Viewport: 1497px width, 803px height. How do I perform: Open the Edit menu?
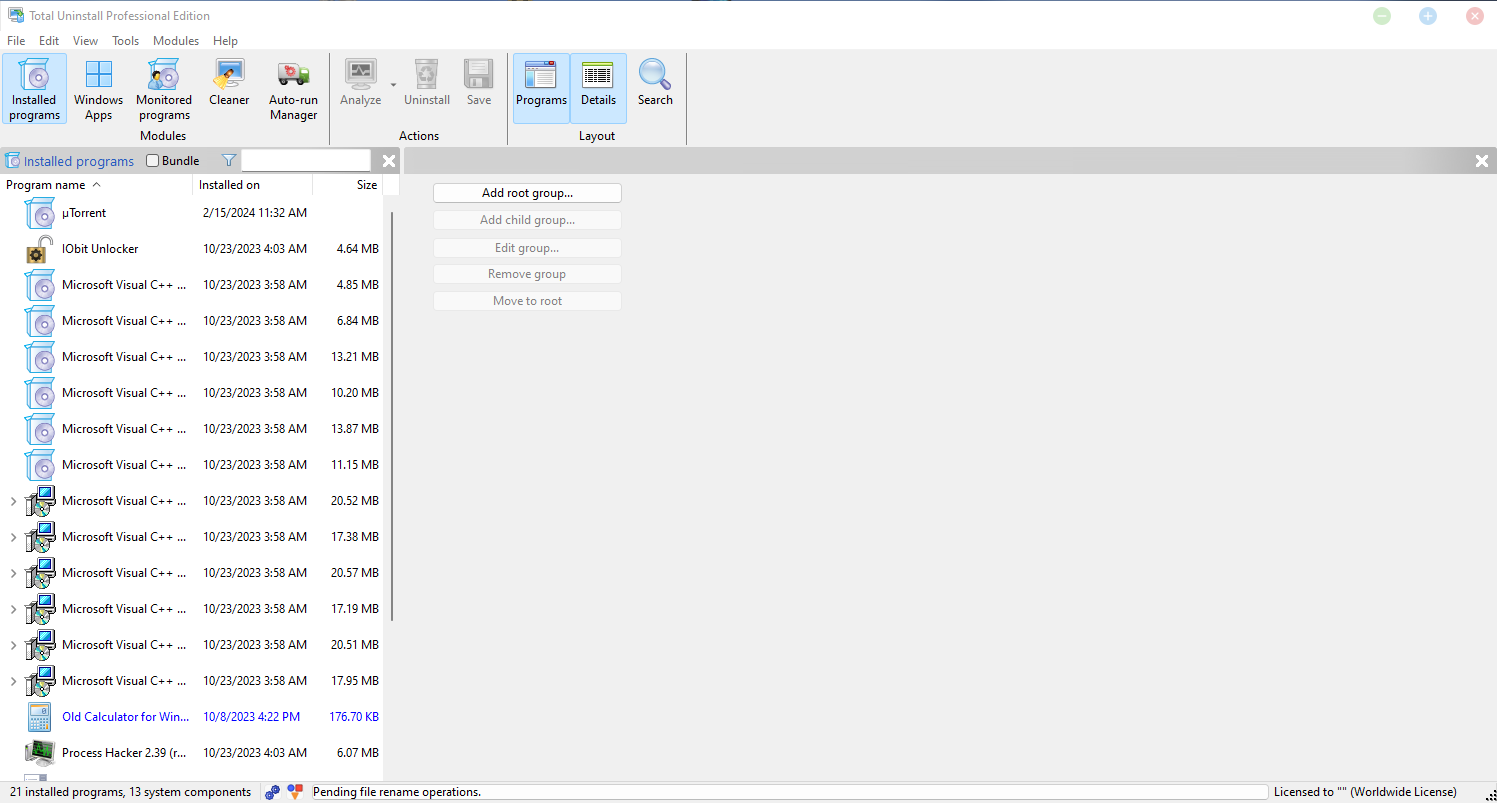(x=49, y=41)
